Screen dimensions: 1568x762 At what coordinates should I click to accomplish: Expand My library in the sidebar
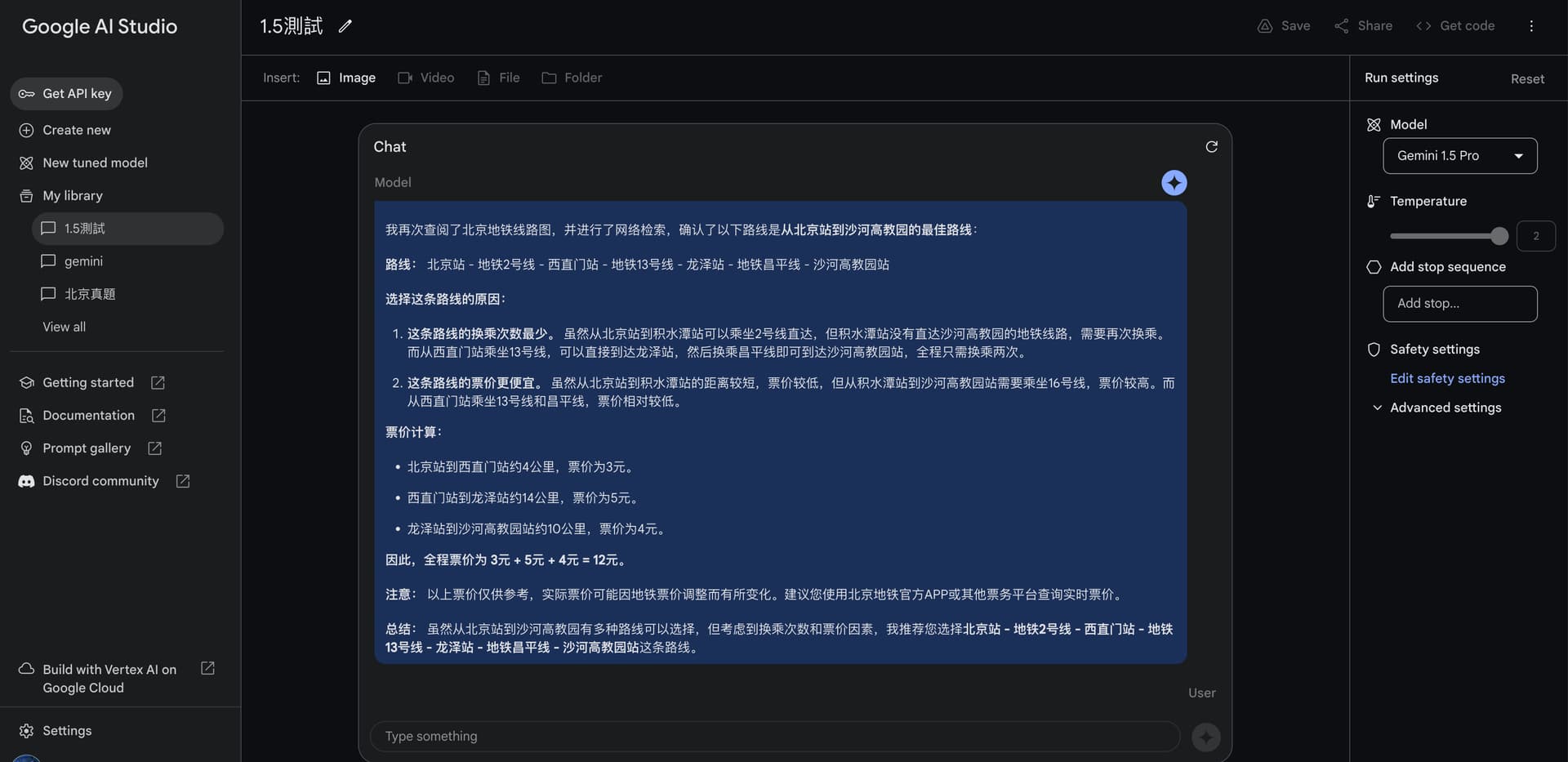pos(72,196)
